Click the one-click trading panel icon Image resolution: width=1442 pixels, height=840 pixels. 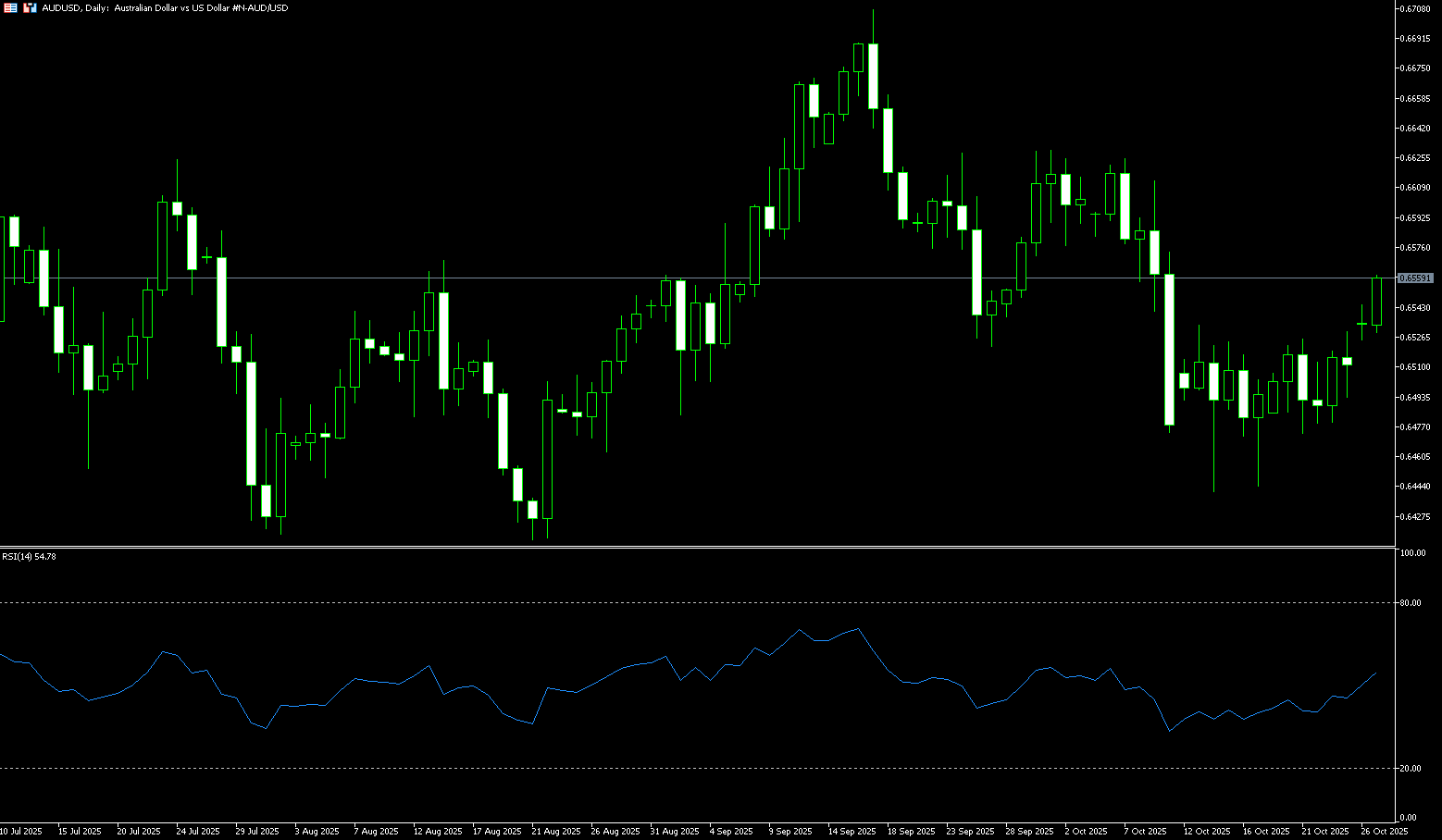(x=30, y=7)
